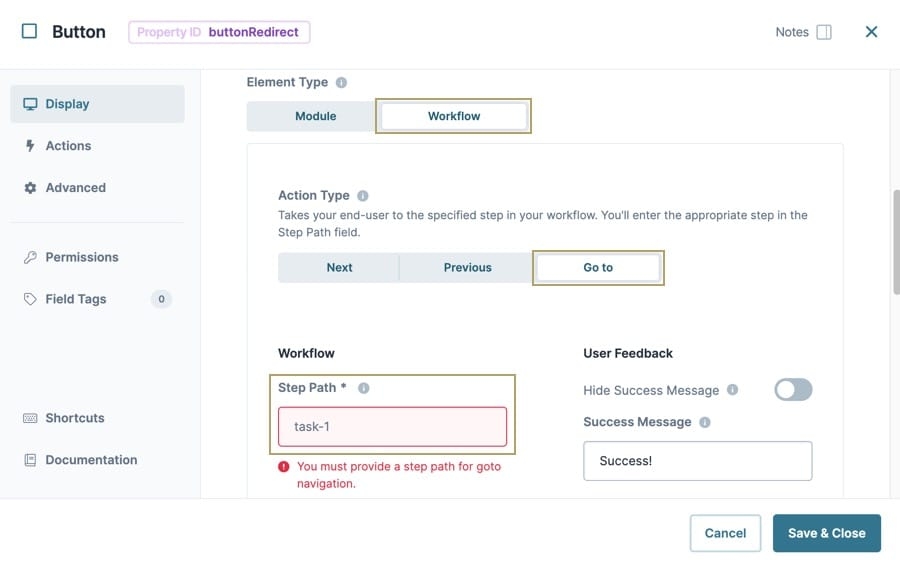The height and width of the screenshot is (564, 900).
Task: Click the Property ID buttonRedirect field
Action: click(219, 32)
